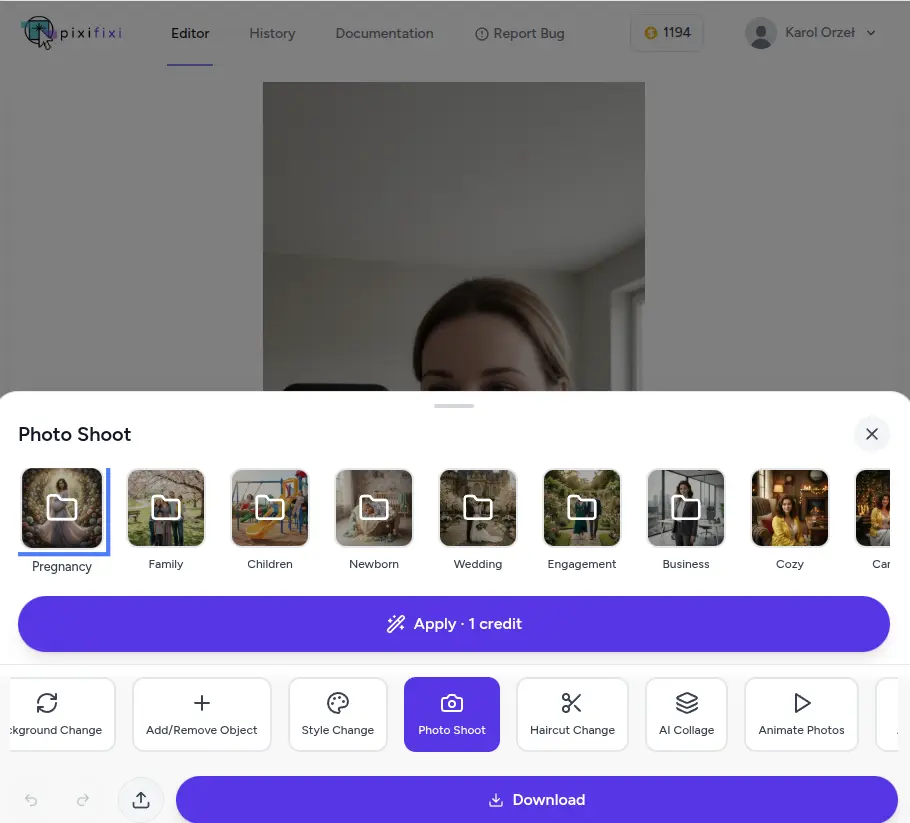The height and width of the screenshot is (823, 910).
Task: Click the pixifixi logo icon
Action: 40,32
